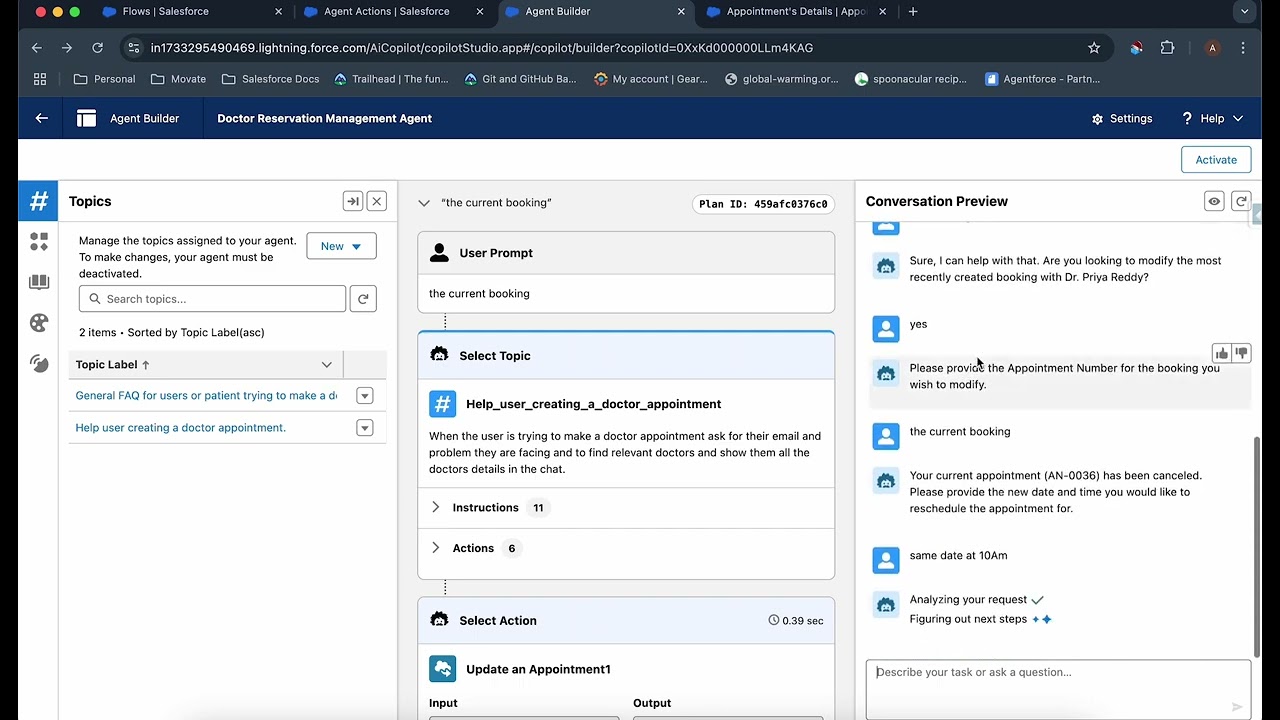Open a new browser tab
The image size is (1280, 720).
pos(913,12)
